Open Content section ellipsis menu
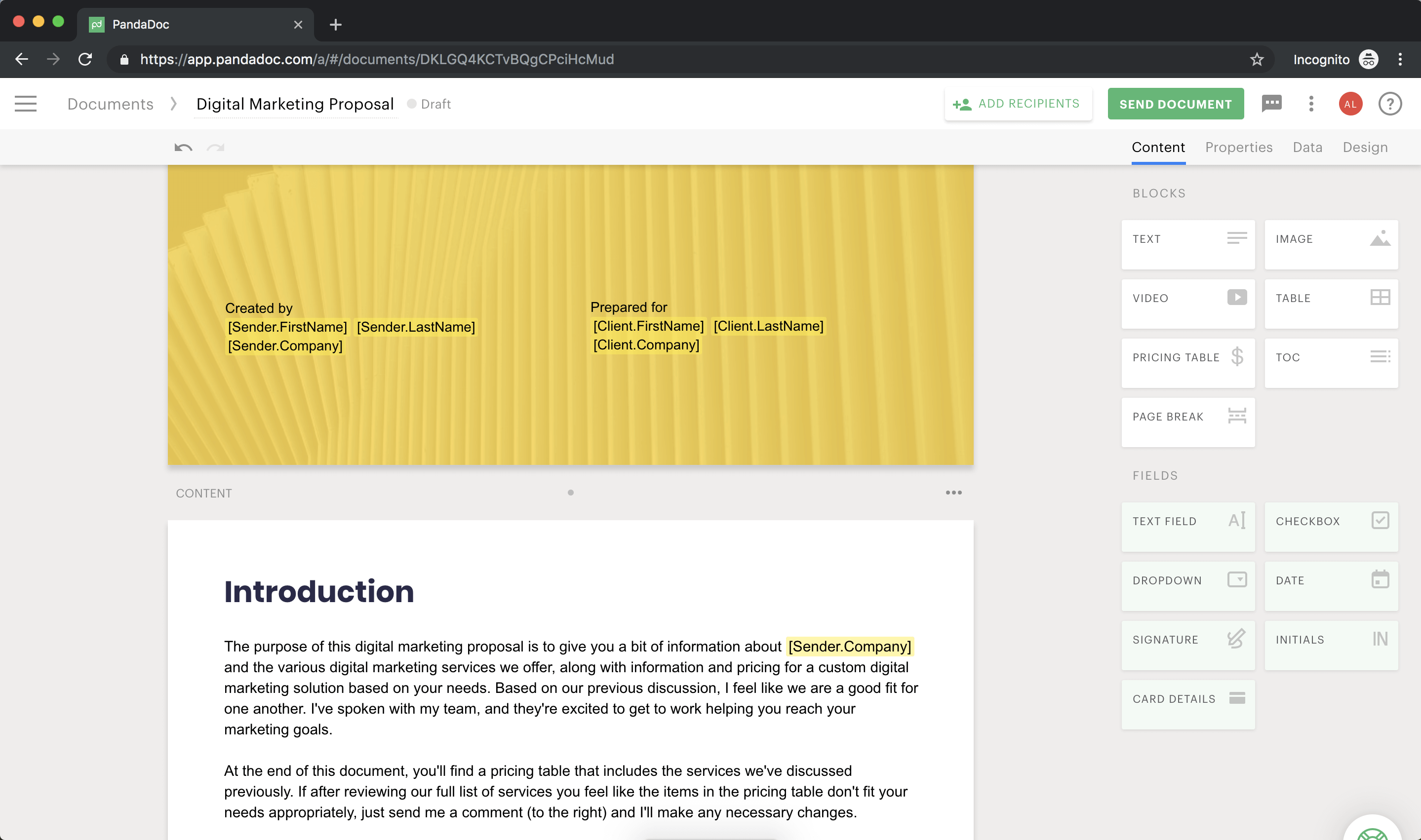The width and height of the screenshot is (1421, 840). (953, 493)
